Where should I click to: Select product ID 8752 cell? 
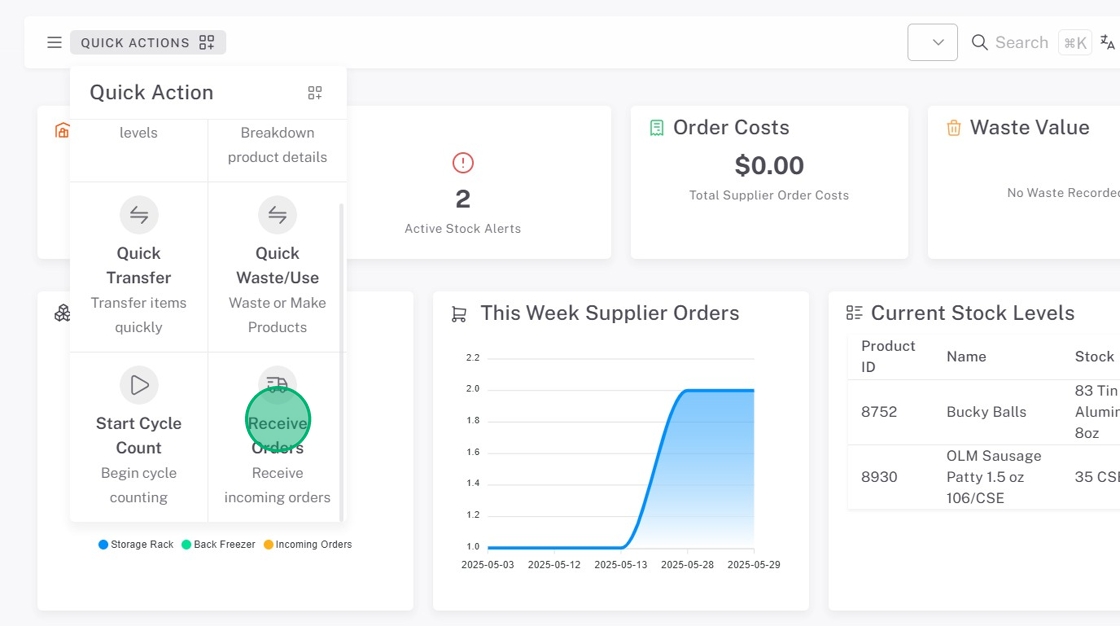point(879,412)
